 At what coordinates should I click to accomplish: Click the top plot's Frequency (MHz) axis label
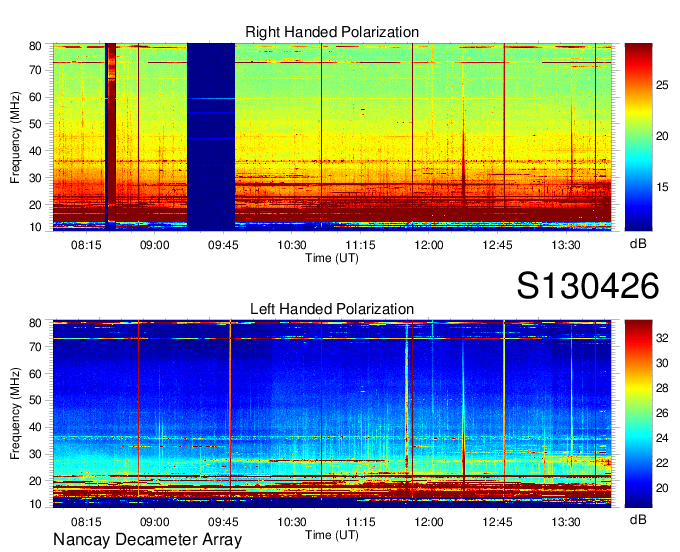pyautogui.click(x=15, y=137)
